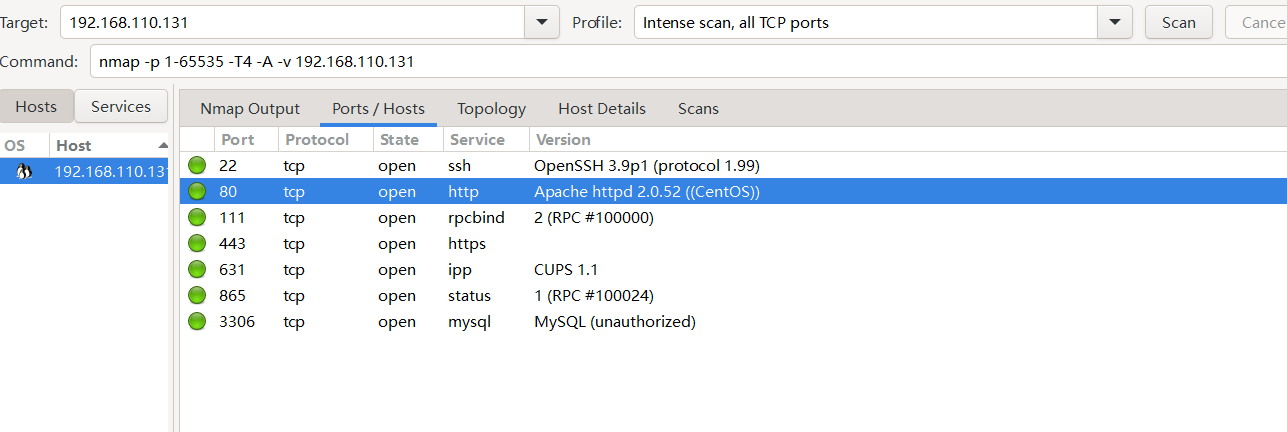Open the Host Details tab
This screenshot has height=432, width=1287.
click(601, 109)
